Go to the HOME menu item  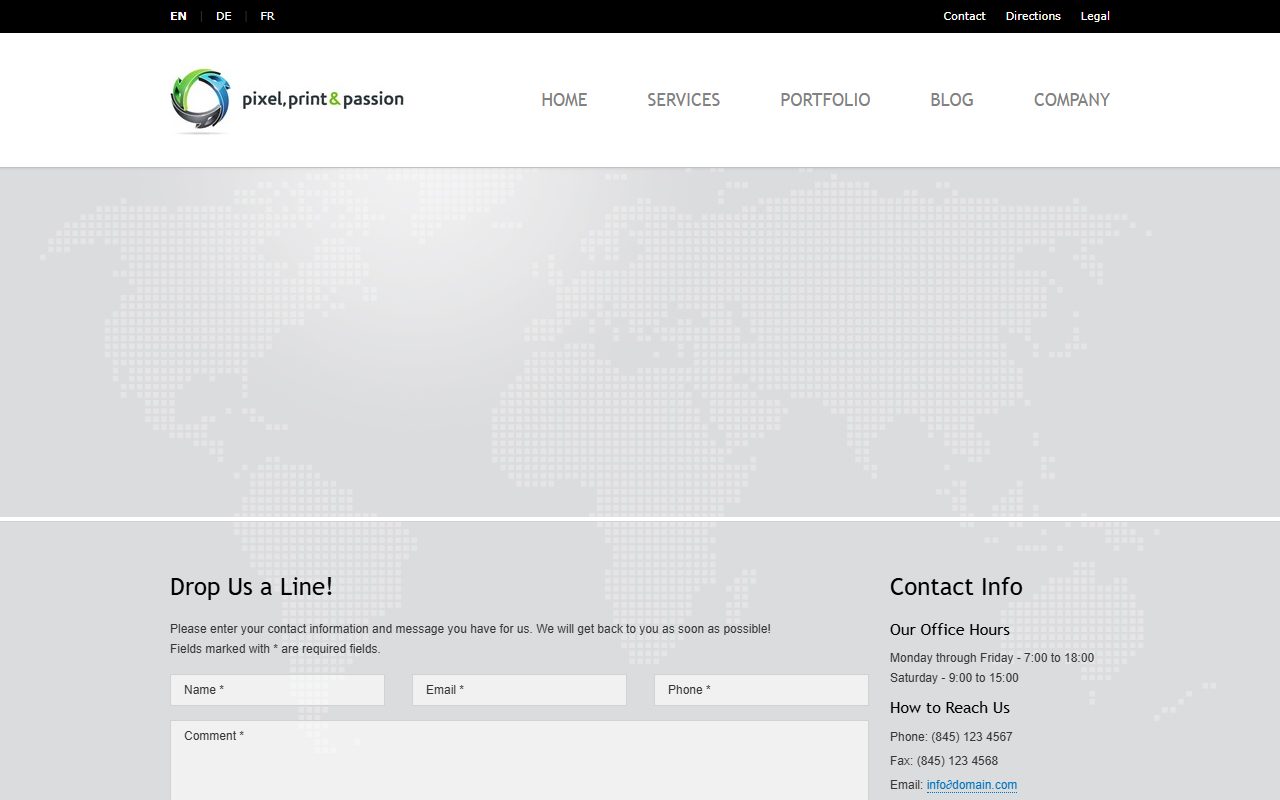(564, 100)
